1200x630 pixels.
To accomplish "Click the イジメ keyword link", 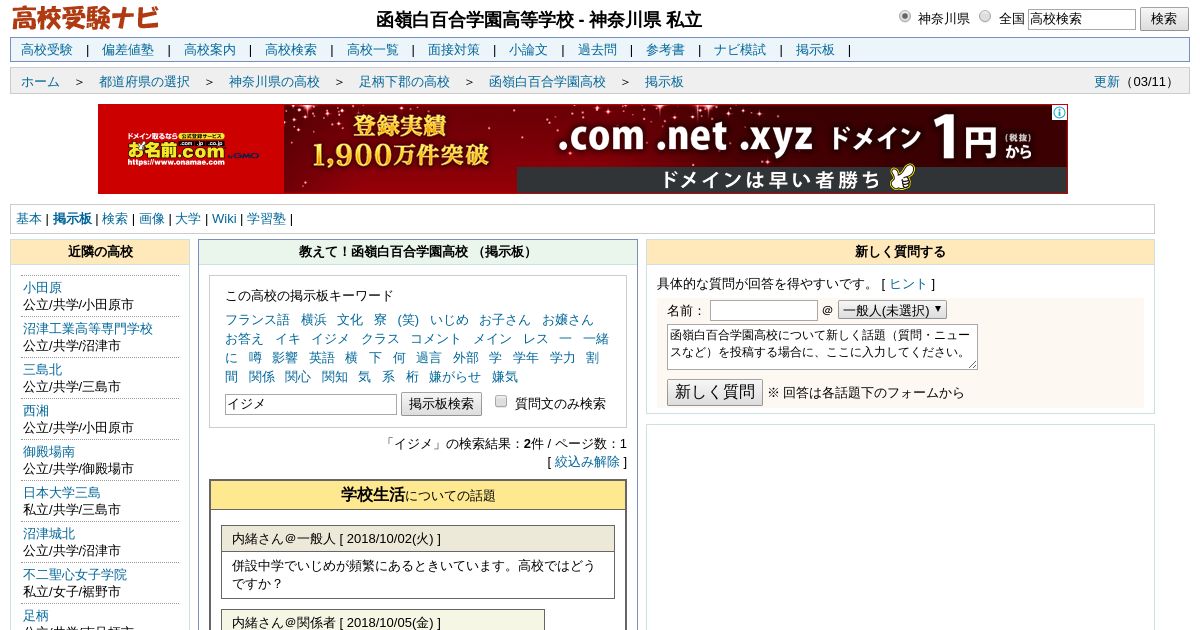I will pyautogui.click(x=330, y=339).
